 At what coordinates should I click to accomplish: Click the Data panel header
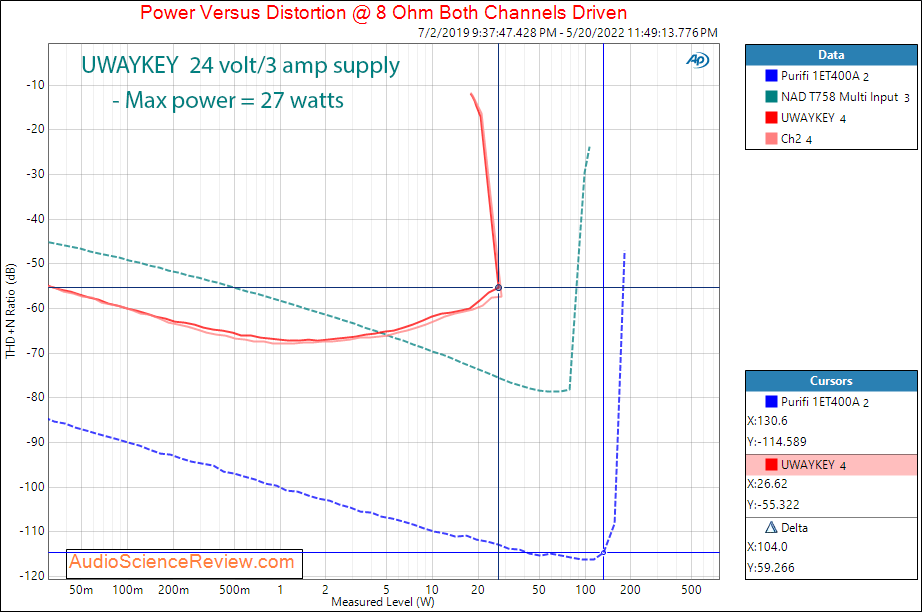point(831,55)
